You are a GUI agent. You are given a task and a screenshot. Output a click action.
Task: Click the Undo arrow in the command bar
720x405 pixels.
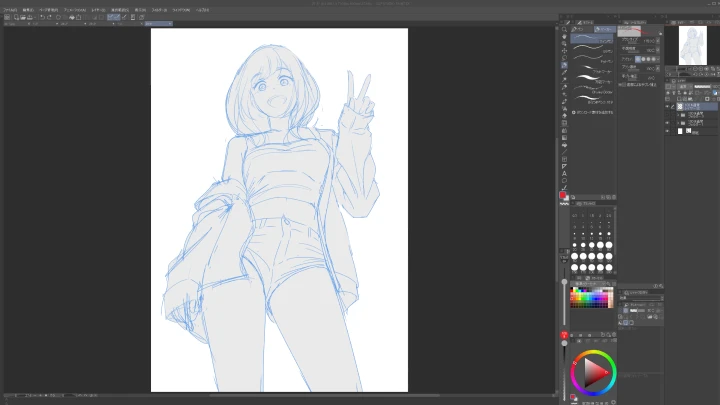pos(41,17)
